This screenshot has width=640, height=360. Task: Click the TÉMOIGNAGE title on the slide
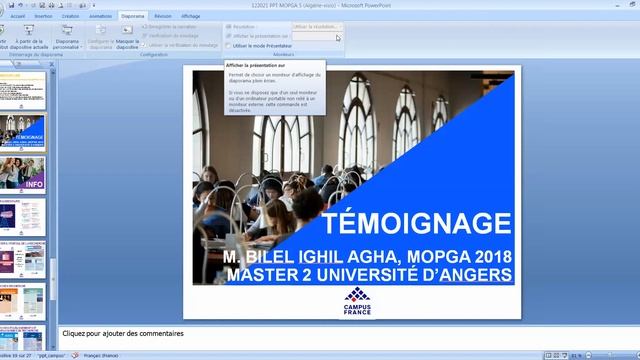[416, 223]
